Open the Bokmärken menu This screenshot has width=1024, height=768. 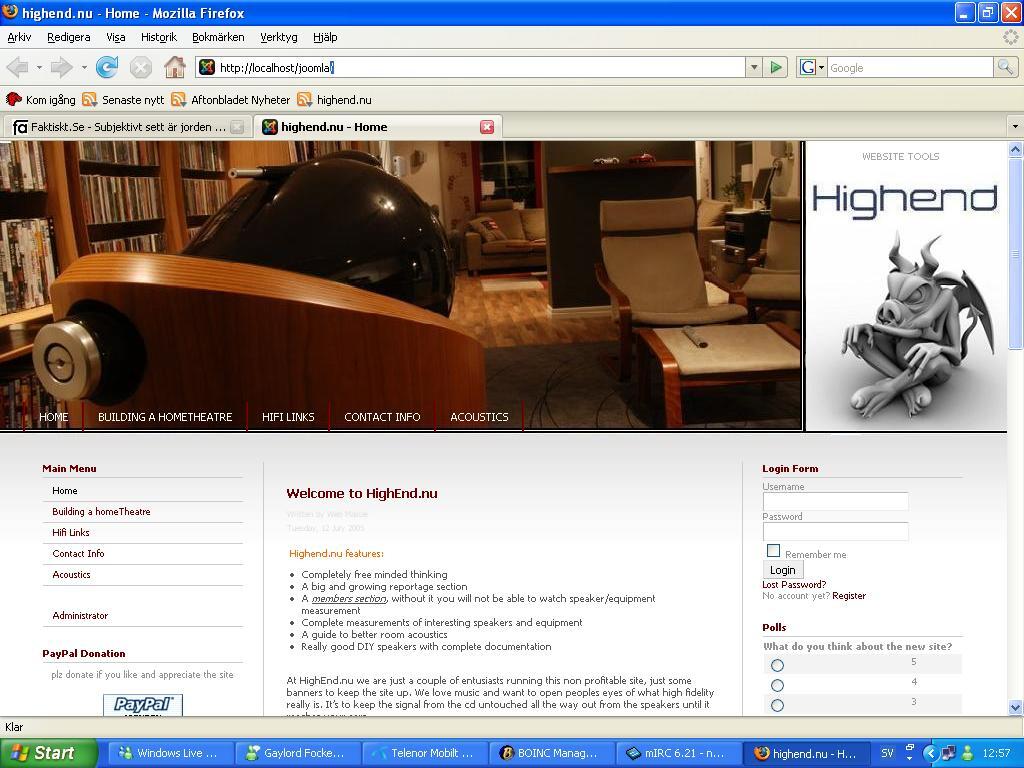(218, 37)
